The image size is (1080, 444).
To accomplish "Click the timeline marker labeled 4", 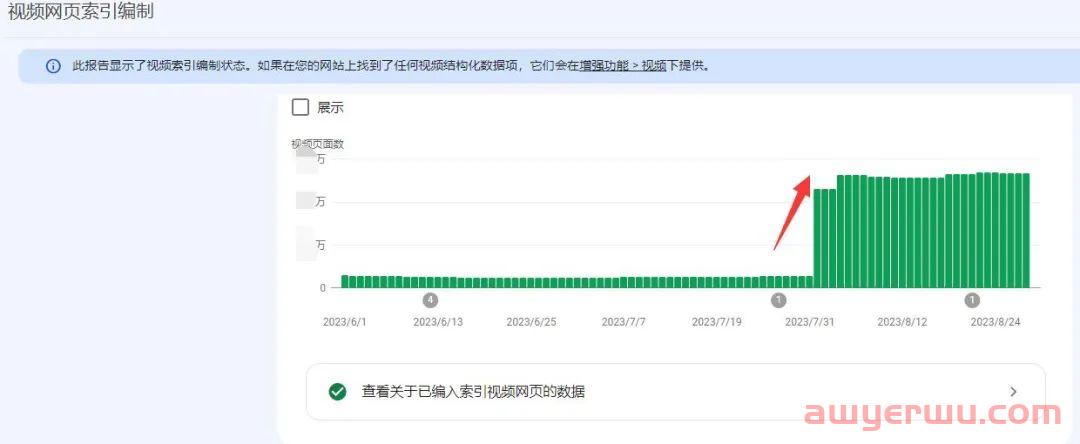I will [x=430, y=300].
